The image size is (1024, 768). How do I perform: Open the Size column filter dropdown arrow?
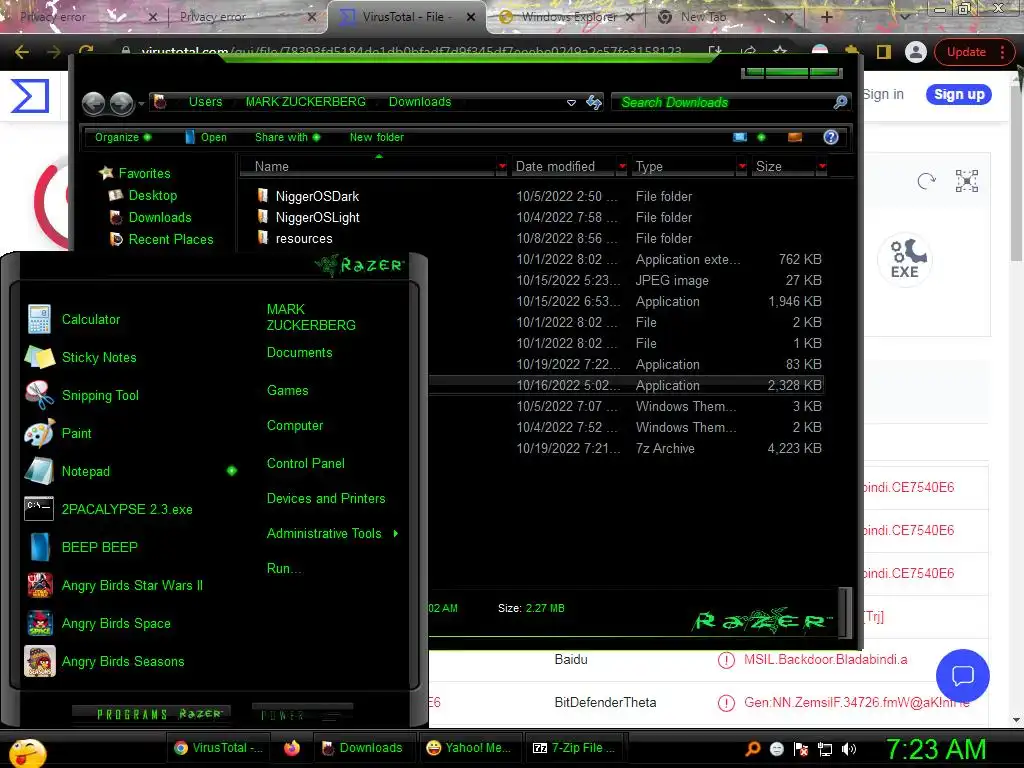coord(822,167)
